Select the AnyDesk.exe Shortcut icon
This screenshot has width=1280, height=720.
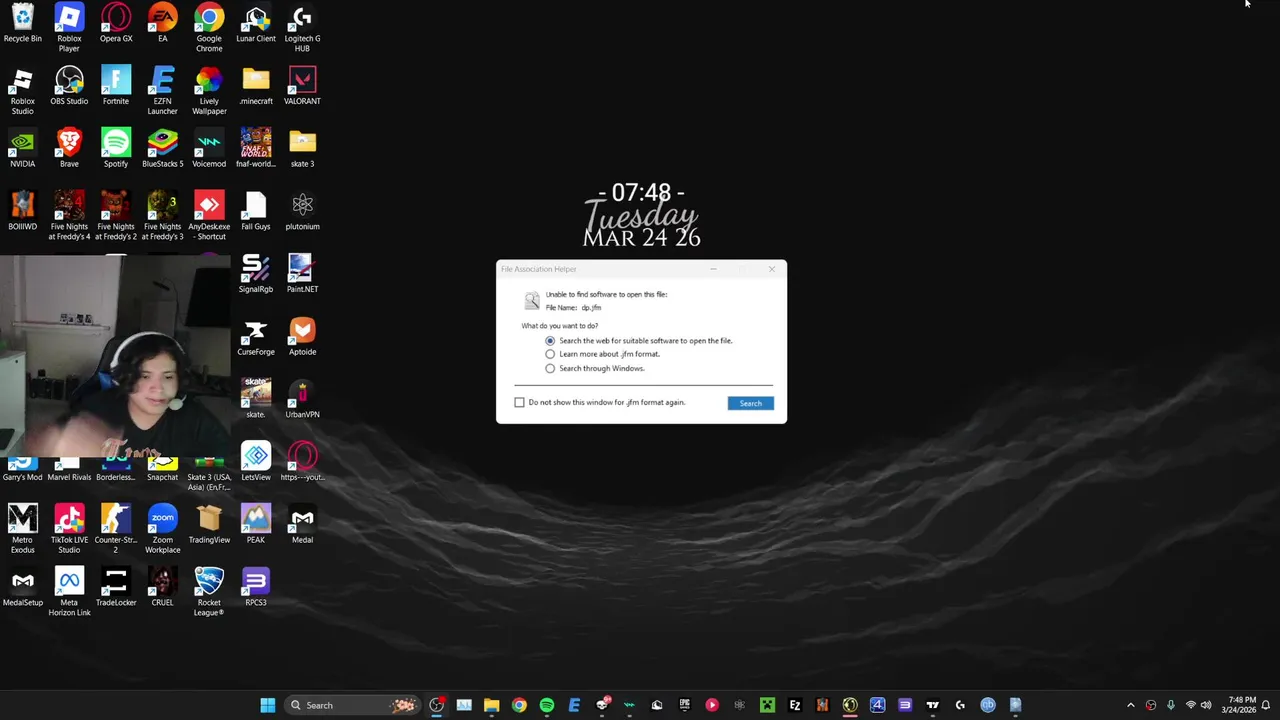pos(209,216)
